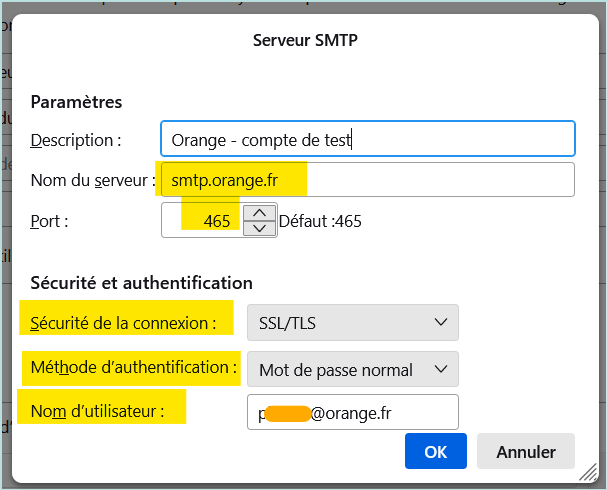Click the Description text field
The image size is (608, 490).
(x=367, y=139)
